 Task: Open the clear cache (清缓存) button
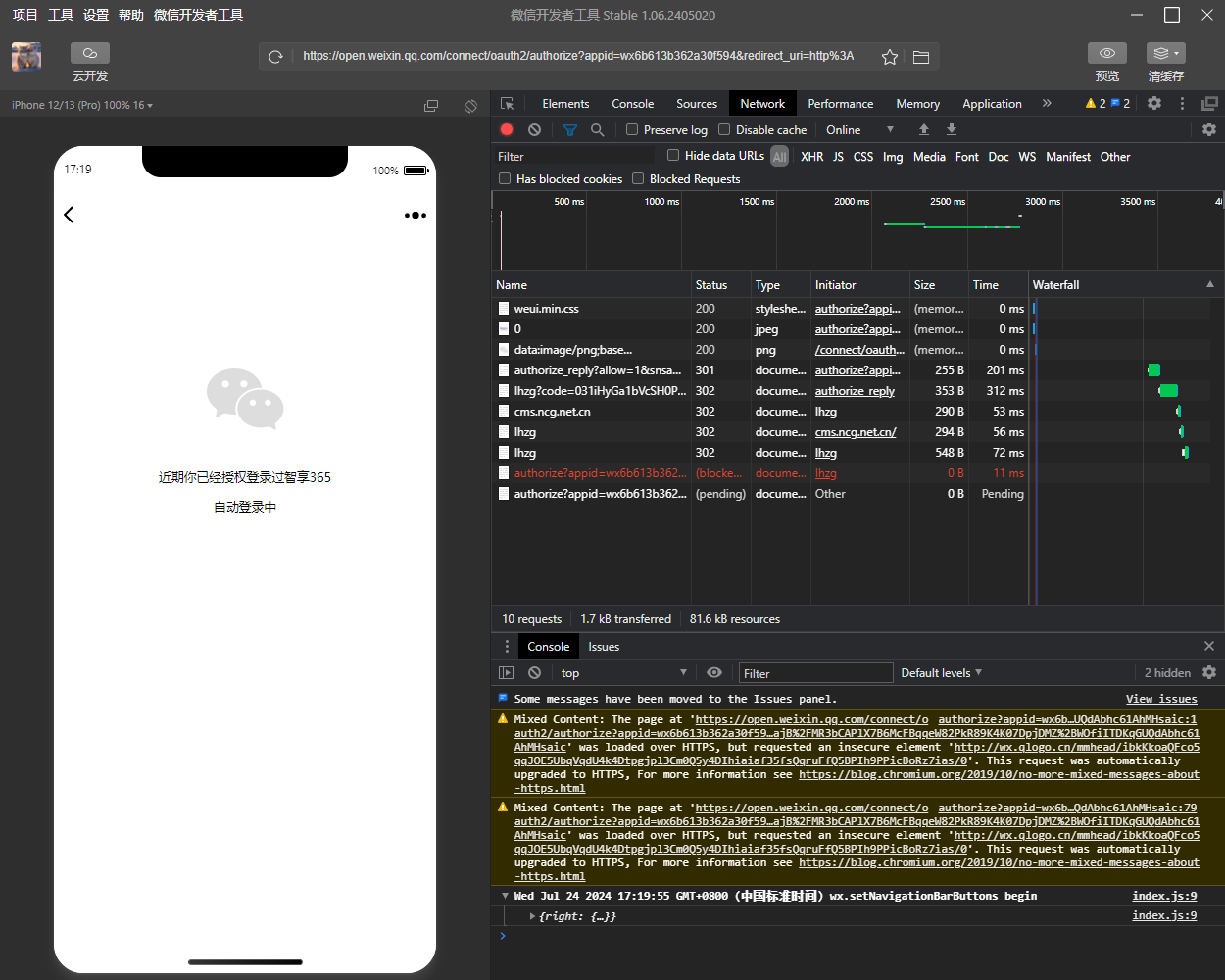pos(1166,53)
